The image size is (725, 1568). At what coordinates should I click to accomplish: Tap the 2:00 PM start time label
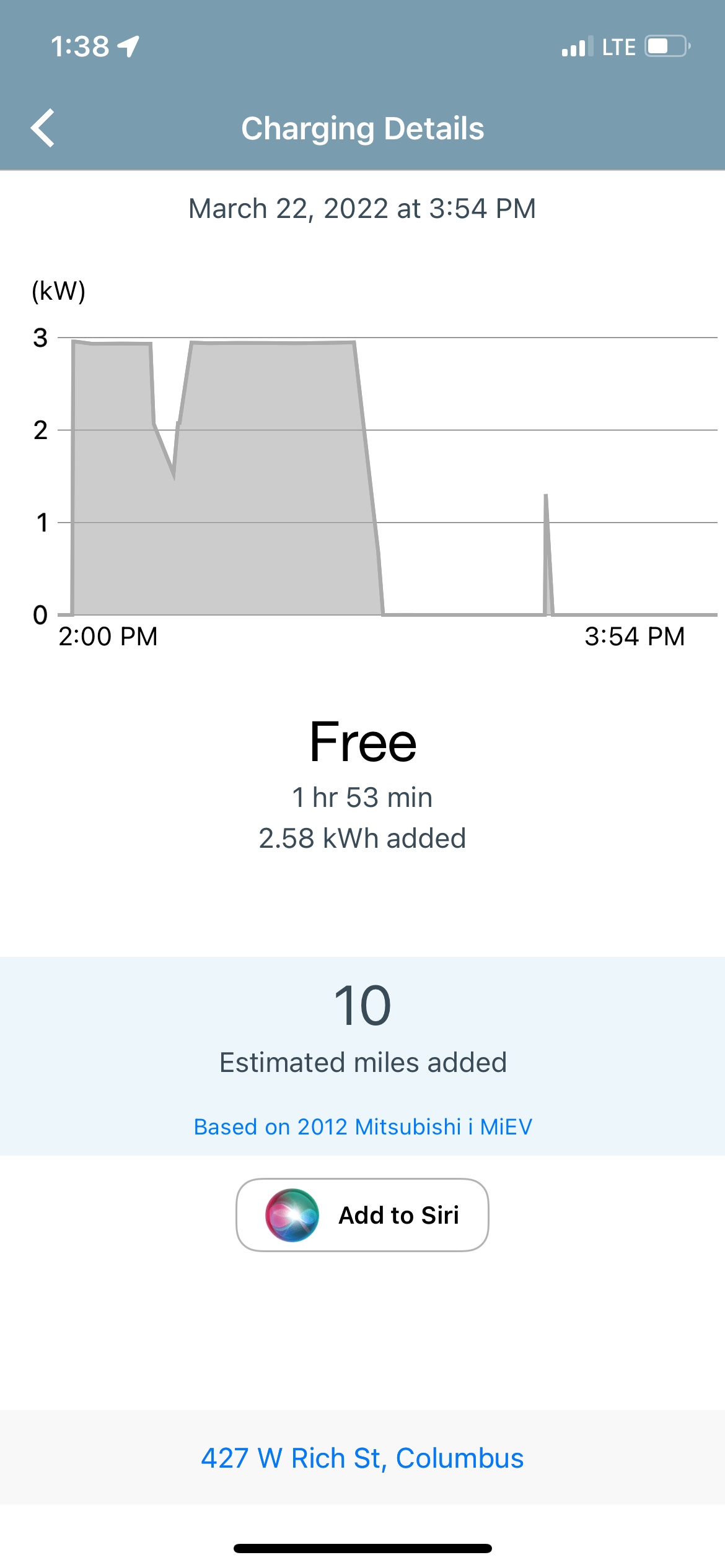coord(108,637)
